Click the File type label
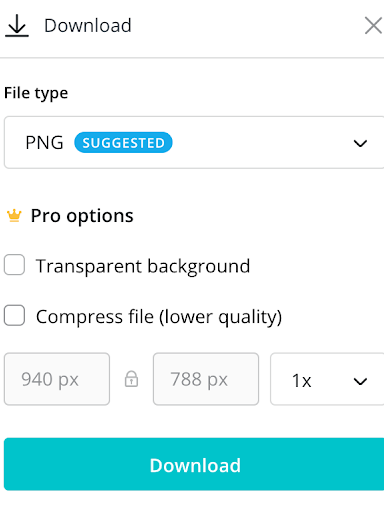This screenshot has height=512, width=384. pyautogui.click(x=36, y=93)
